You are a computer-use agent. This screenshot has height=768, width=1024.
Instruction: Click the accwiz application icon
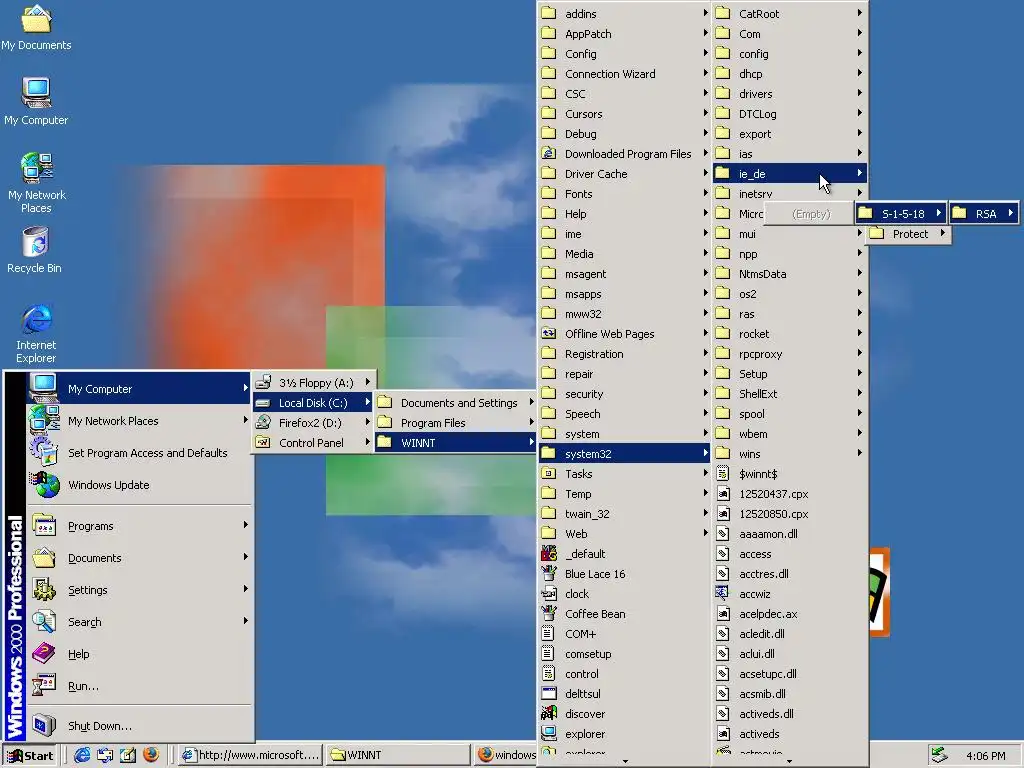[722, 594]
